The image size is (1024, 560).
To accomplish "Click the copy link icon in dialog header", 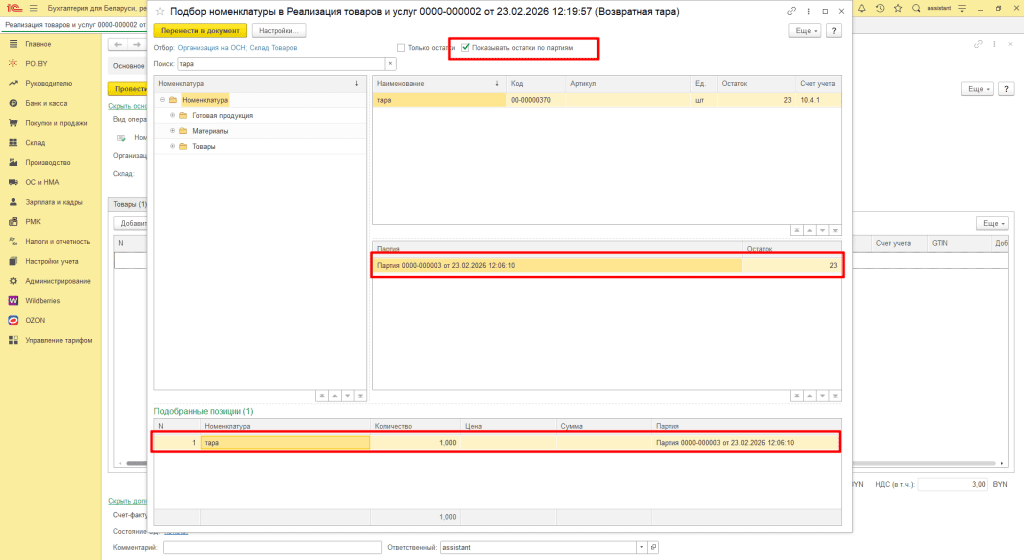I will point(792,11).
